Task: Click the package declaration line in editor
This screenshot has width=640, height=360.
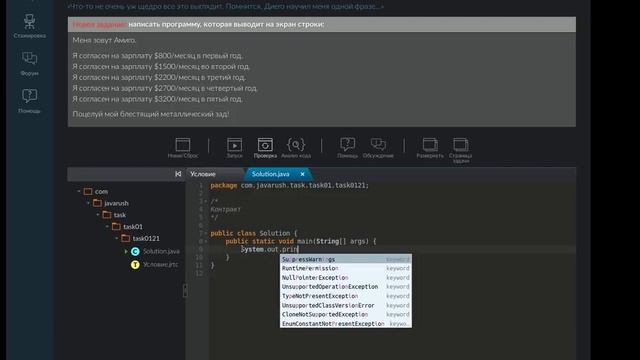Action: coord(289,185)
